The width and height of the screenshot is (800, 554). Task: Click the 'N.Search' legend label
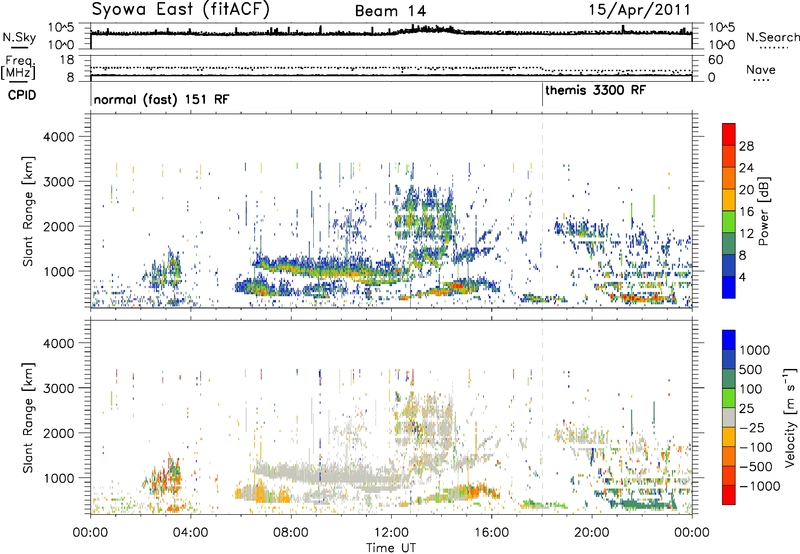pyautogui.click(x=772, y=37)
